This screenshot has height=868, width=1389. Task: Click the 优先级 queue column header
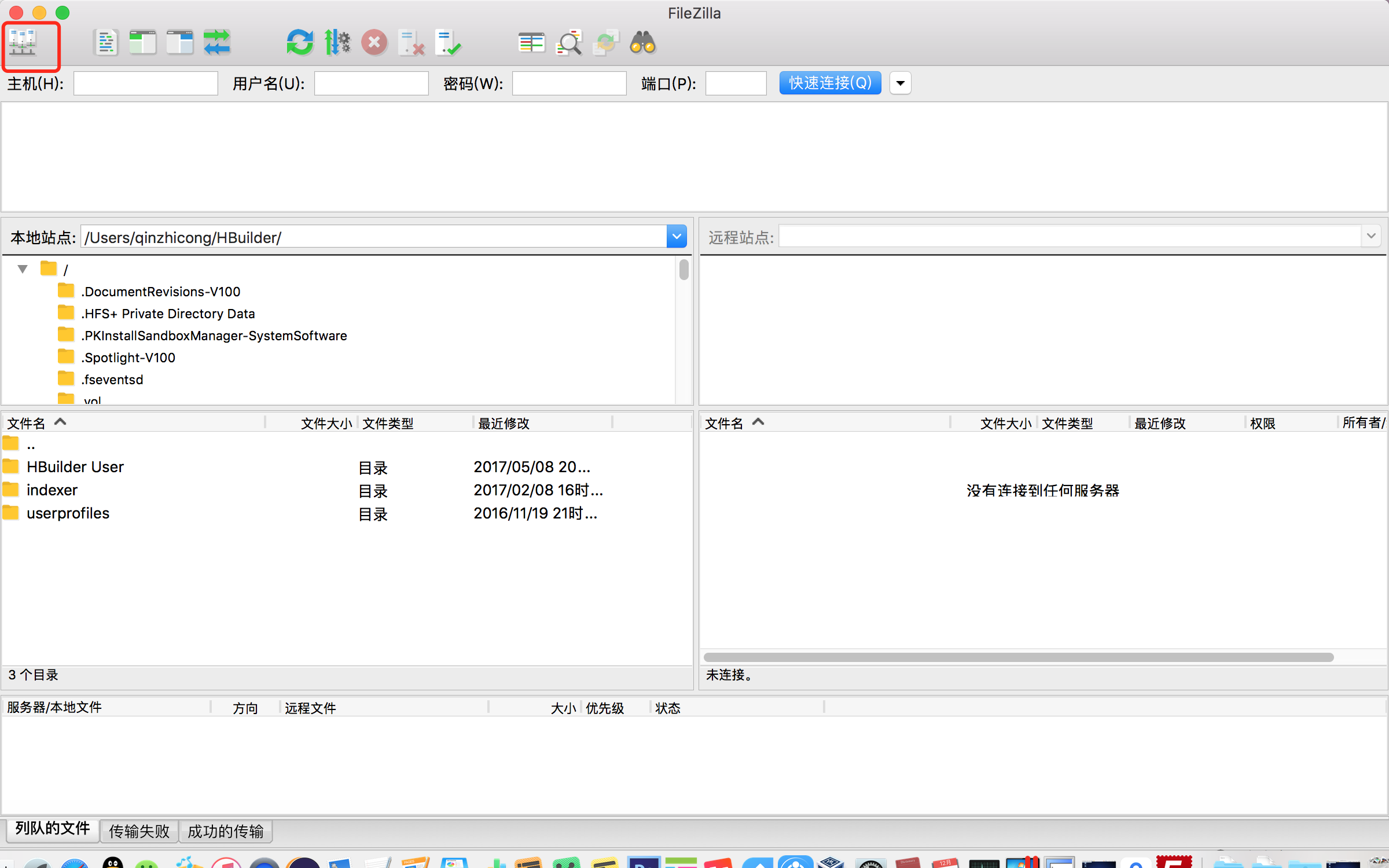click(x=616, y=707)
